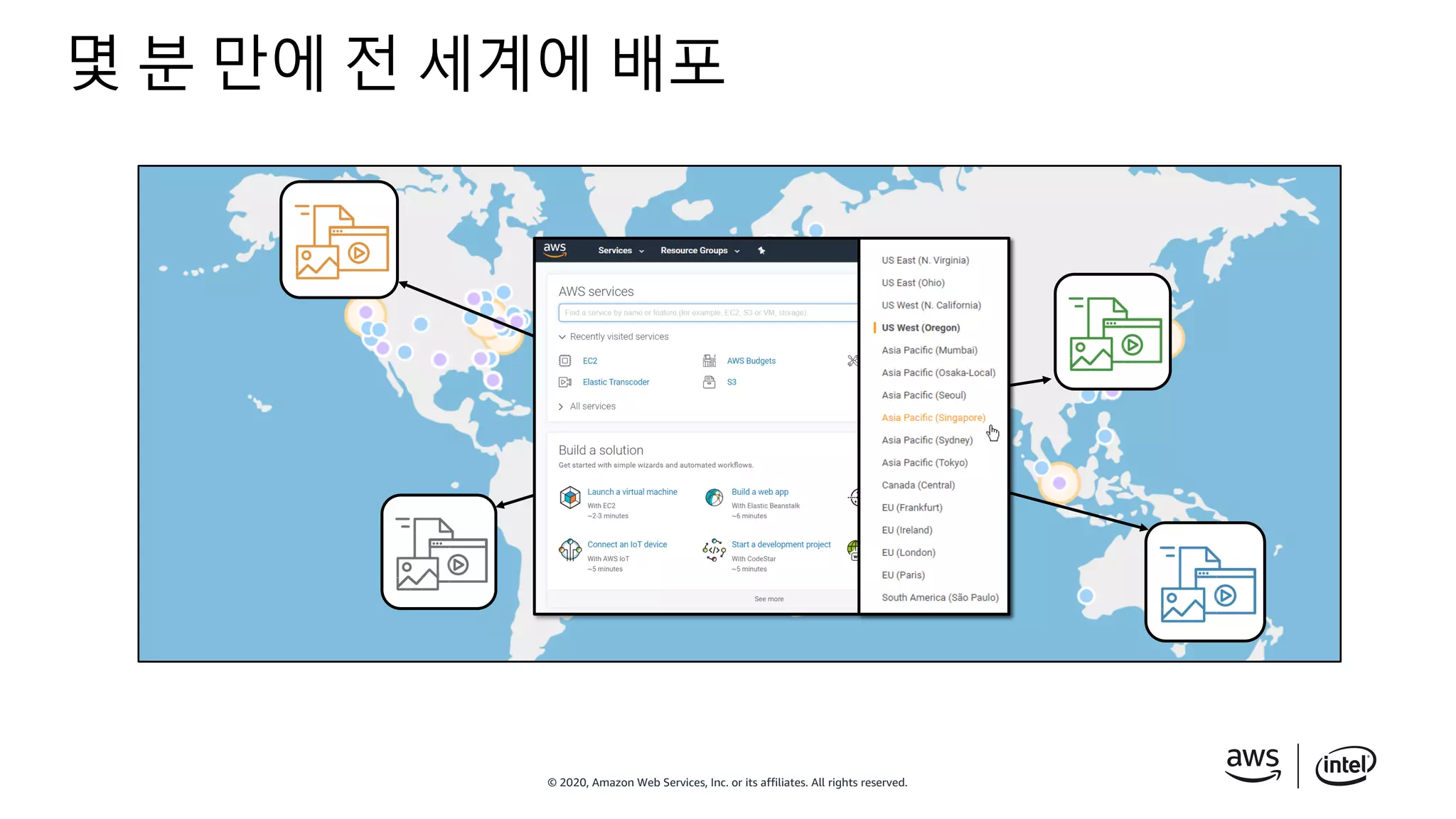Open Build a web app link
The height and width of the screenshot is (819, 1456).
tap(760, 492)
